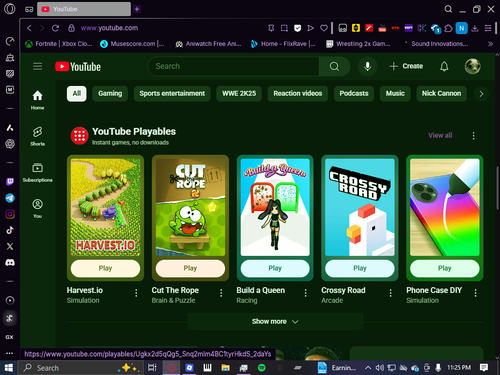Click the YouTube logo
Viewport: 500px width, 375px height.
click(x=78, y=67)
